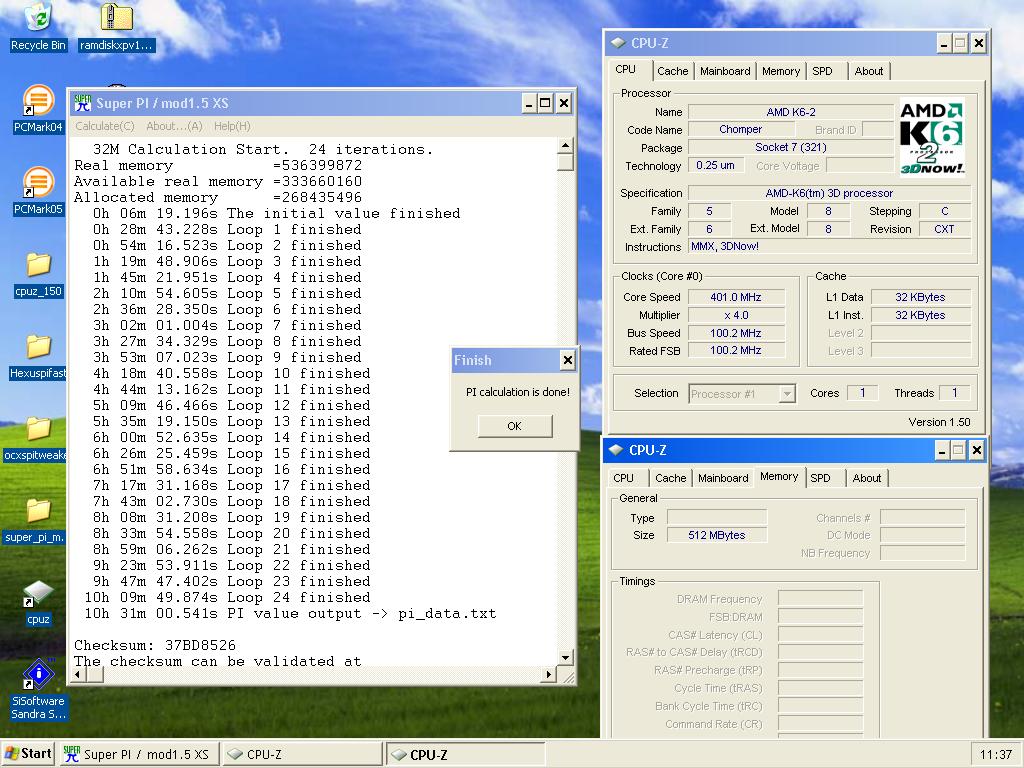Click the Code Name Chomper field

[741, 129]
